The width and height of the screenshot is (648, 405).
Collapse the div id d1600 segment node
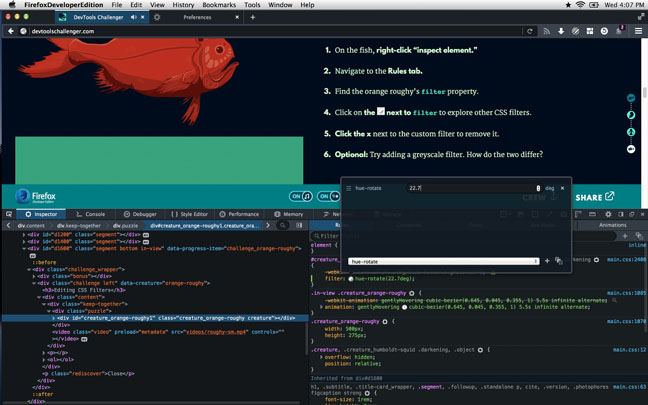pyautogui.click(x=24, y=248)
